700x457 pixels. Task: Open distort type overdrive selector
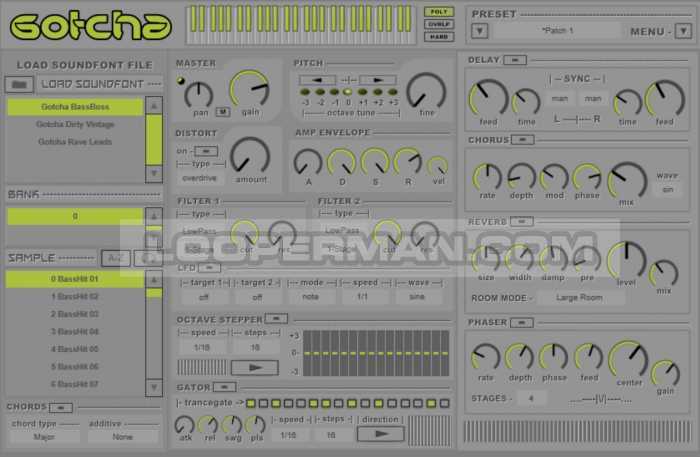(200, 178)
